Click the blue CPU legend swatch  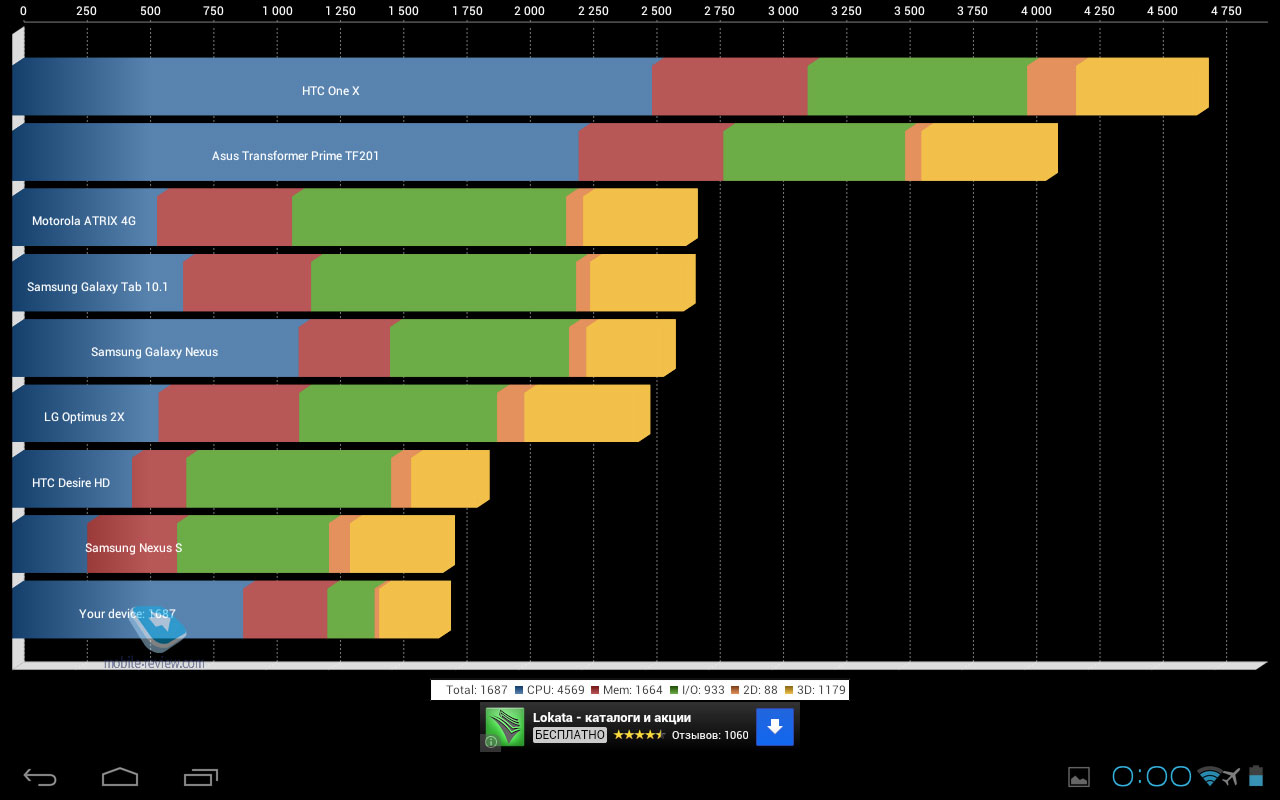pos(520,690)
